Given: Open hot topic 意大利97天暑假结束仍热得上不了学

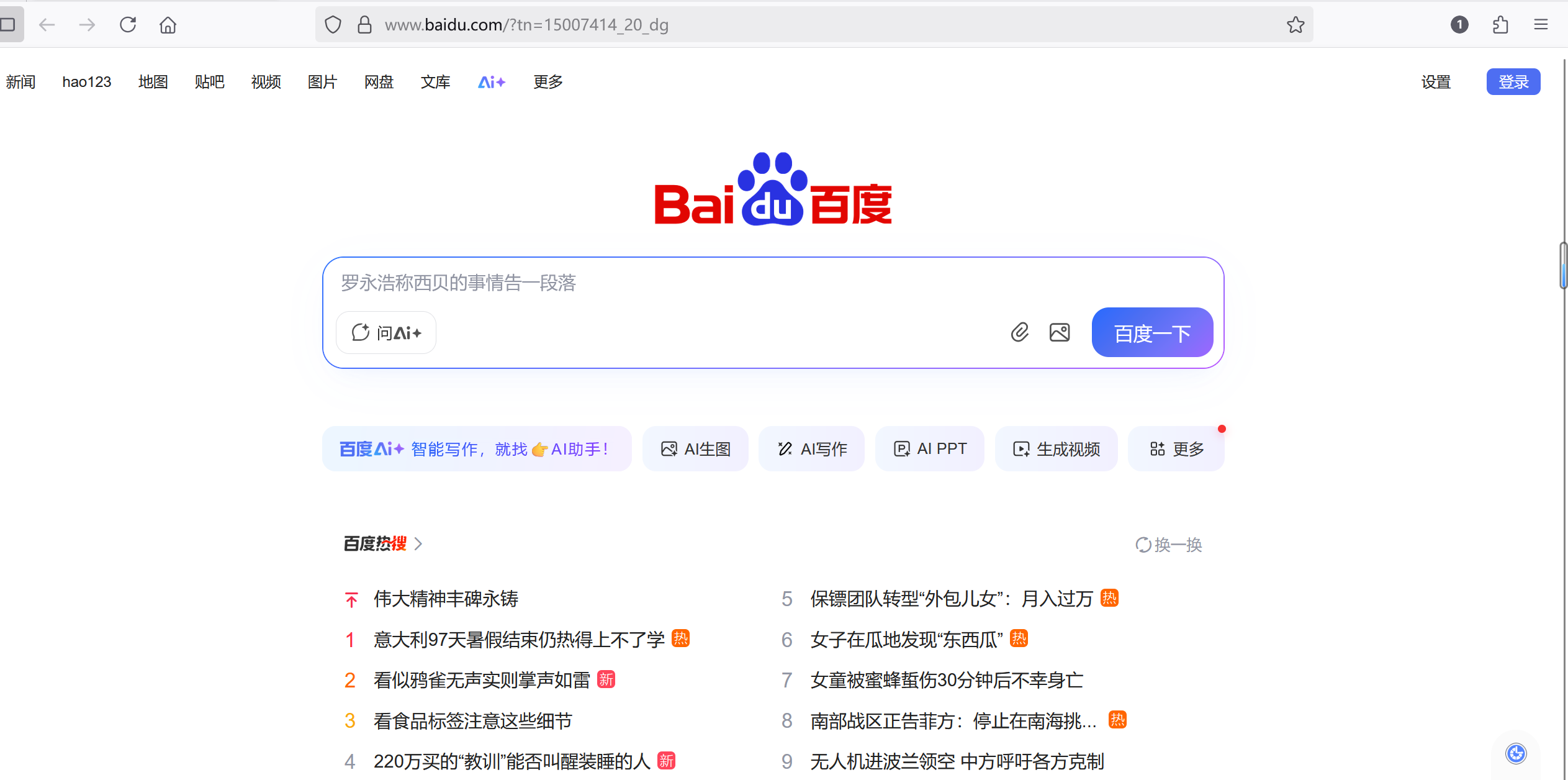Looking at the screenshot, I should click(519, 640).
